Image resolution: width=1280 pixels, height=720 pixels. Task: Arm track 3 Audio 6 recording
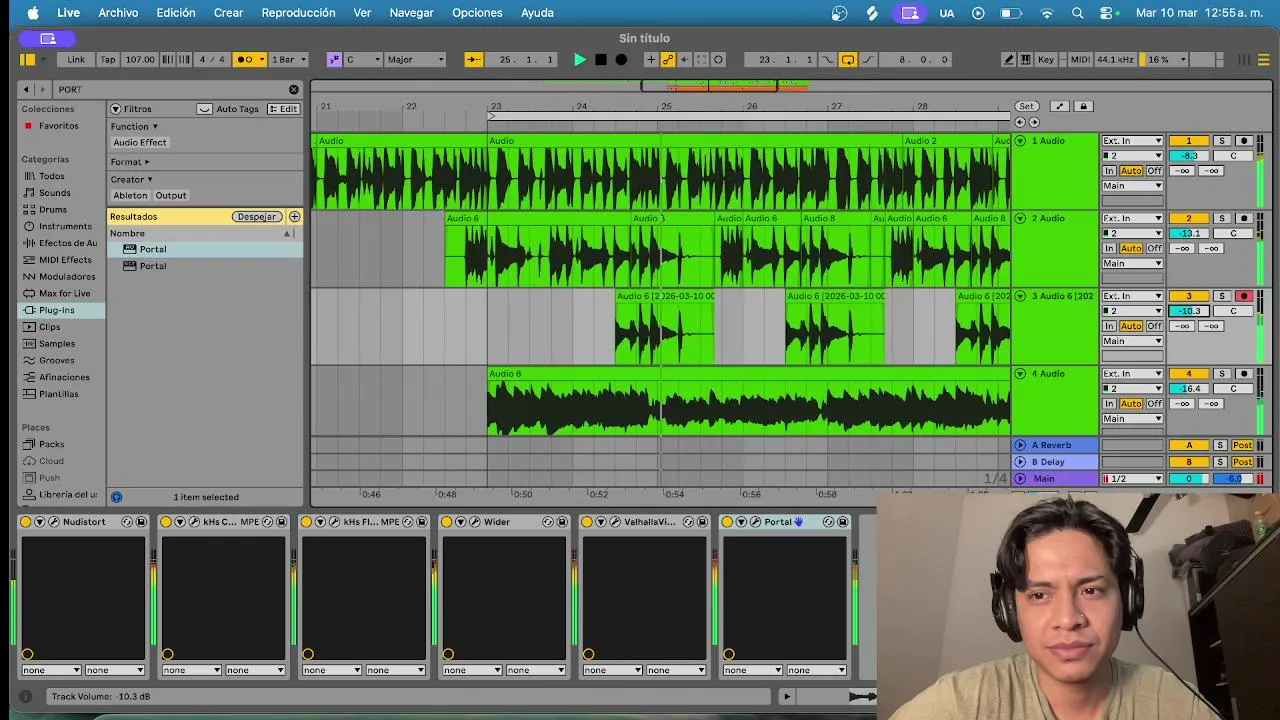click(x=1244, y=296)
